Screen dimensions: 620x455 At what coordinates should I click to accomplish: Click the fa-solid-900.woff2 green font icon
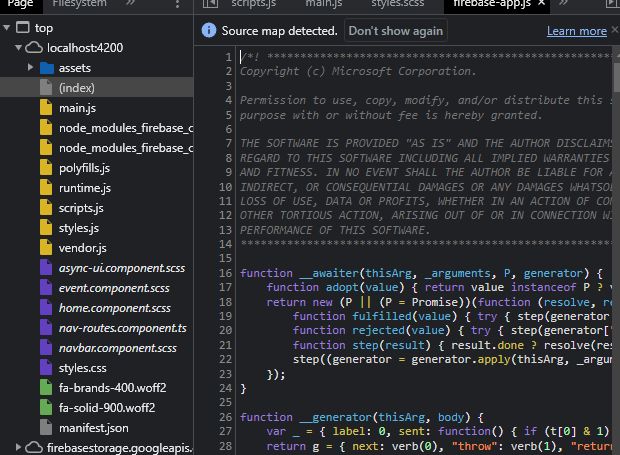[46, 408]
